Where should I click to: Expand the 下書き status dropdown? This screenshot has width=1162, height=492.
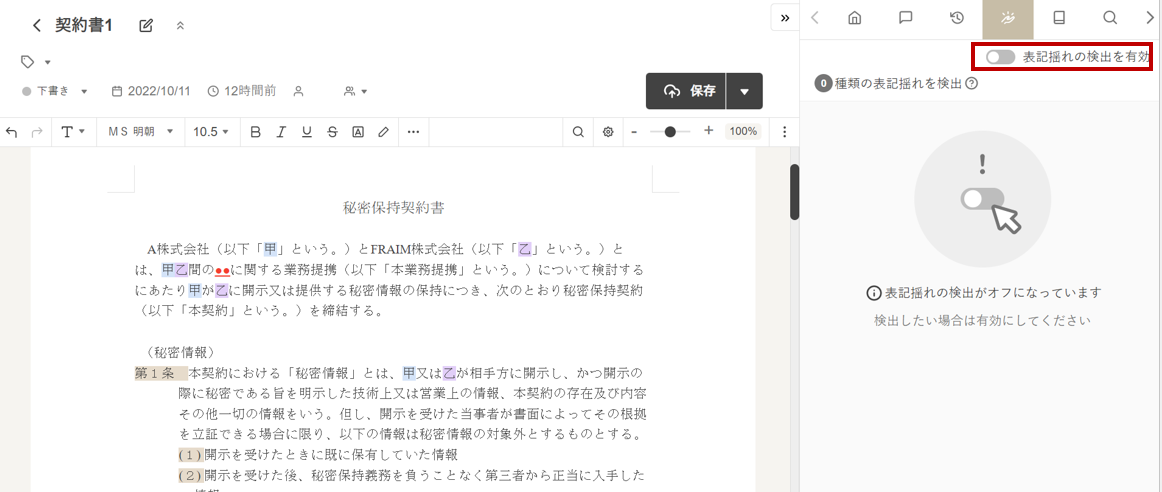point(56,91)
